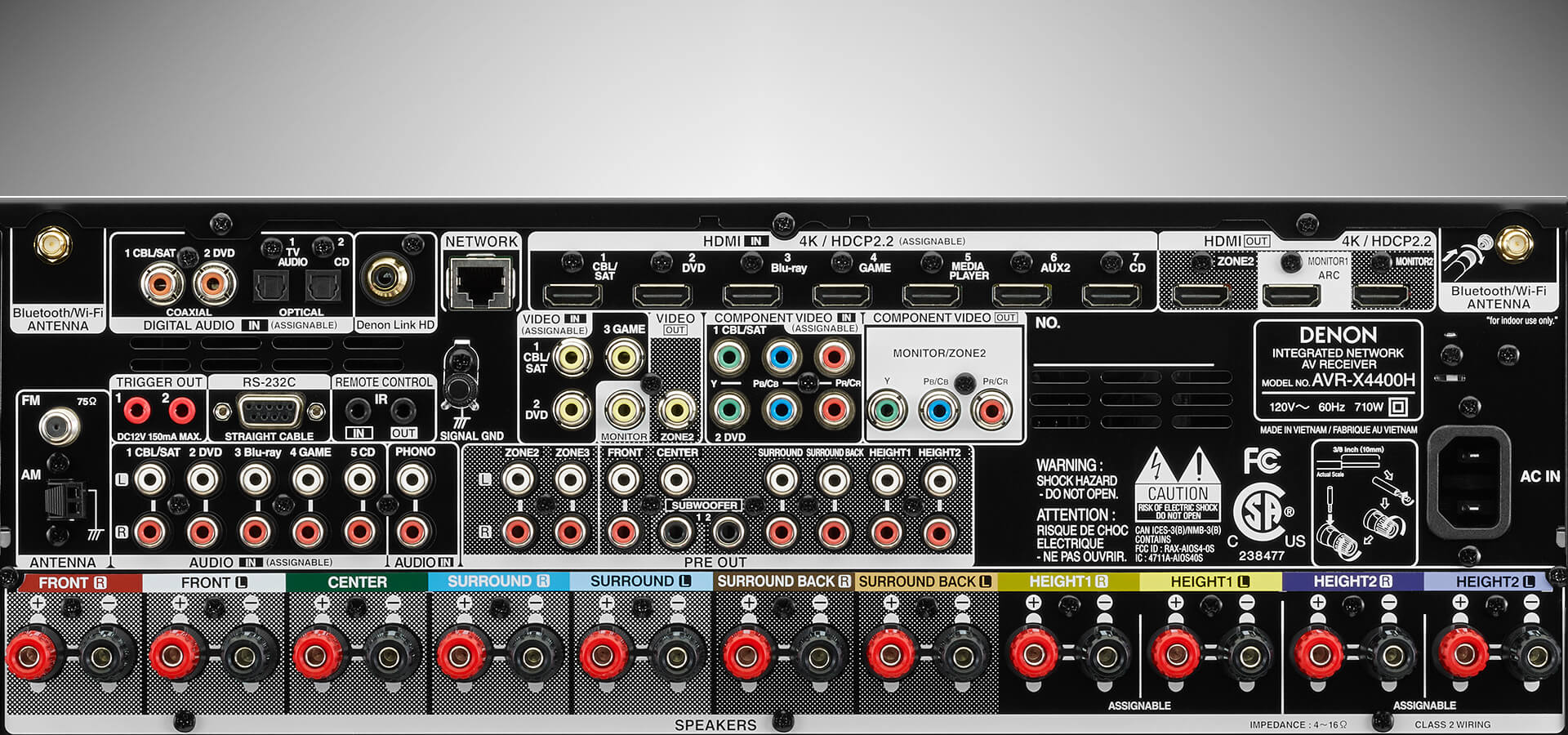
Task: Click the VIDEO IN 1 CBL/SAT yellow jack
Action: click(572, 357)
